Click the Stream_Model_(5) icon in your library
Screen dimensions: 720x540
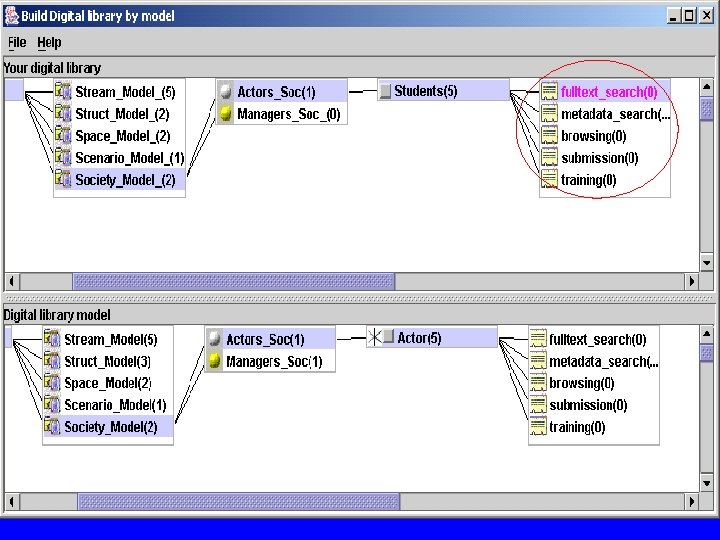click(x=63, y=91)
